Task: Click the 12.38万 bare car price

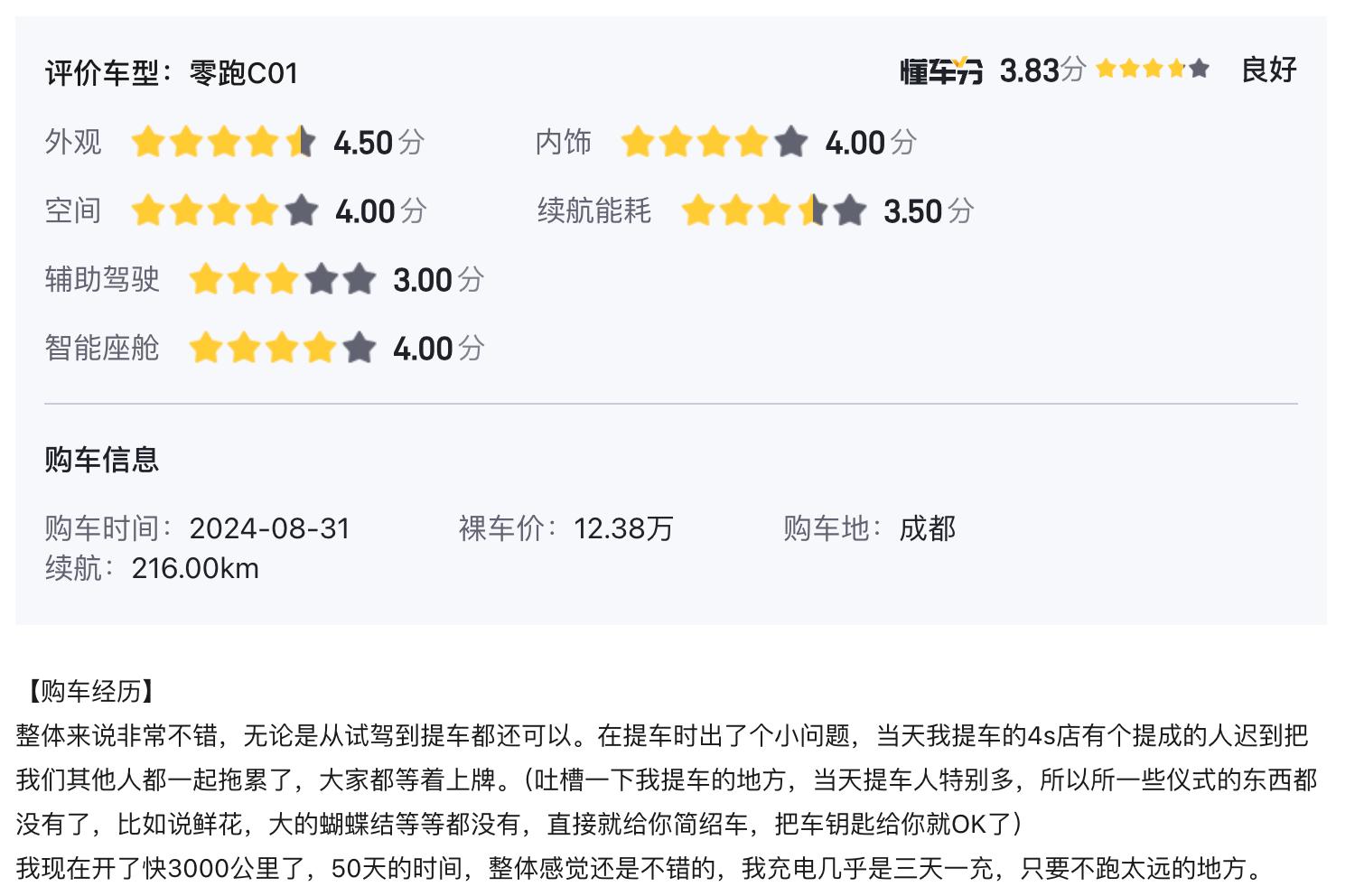Action: point(623,528)
